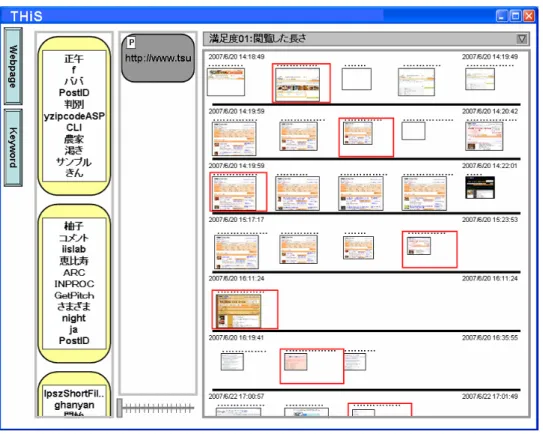Viewport: 543px width, 434px height.
Task: Select keyword iislab
Action: point(74,249)
